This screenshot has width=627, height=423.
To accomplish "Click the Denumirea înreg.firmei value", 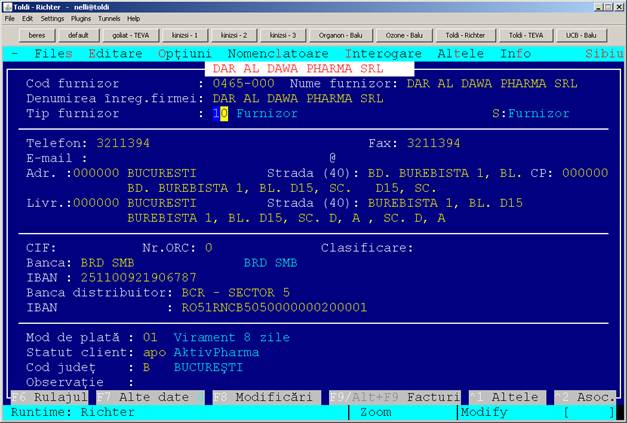I will (298, 98).
